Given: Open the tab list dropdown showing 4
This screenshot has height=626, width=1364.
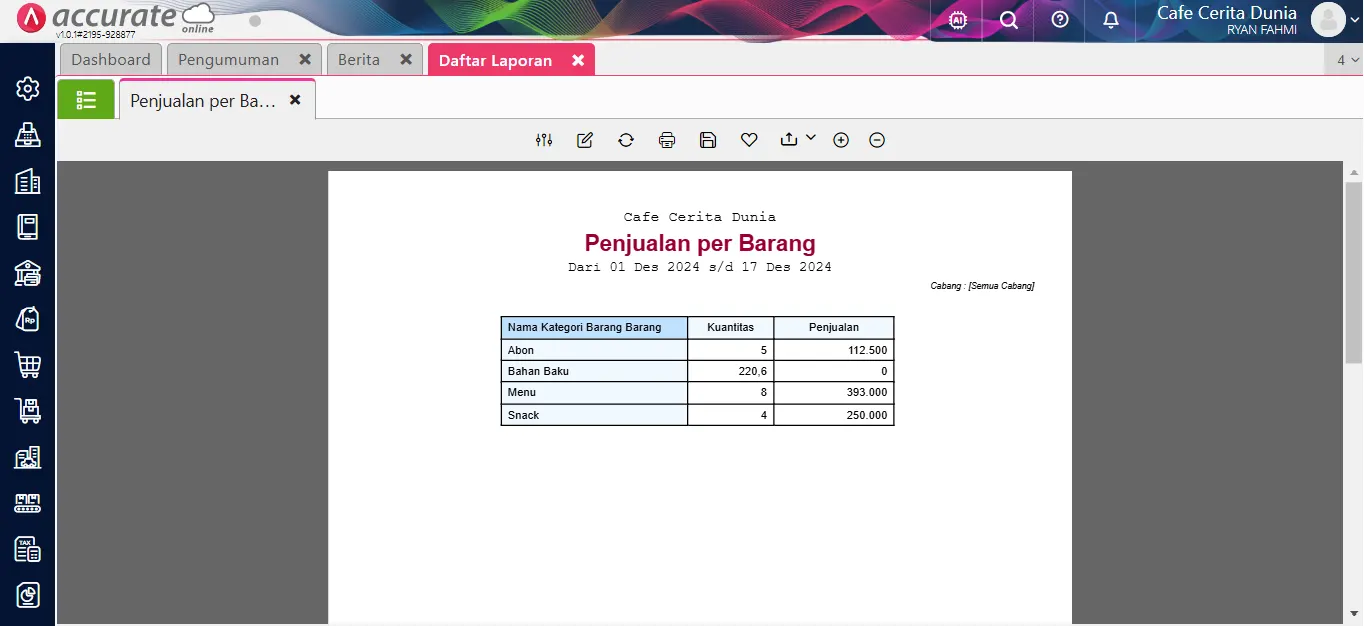Looking at the screenshot, I should pos(1345,59).
